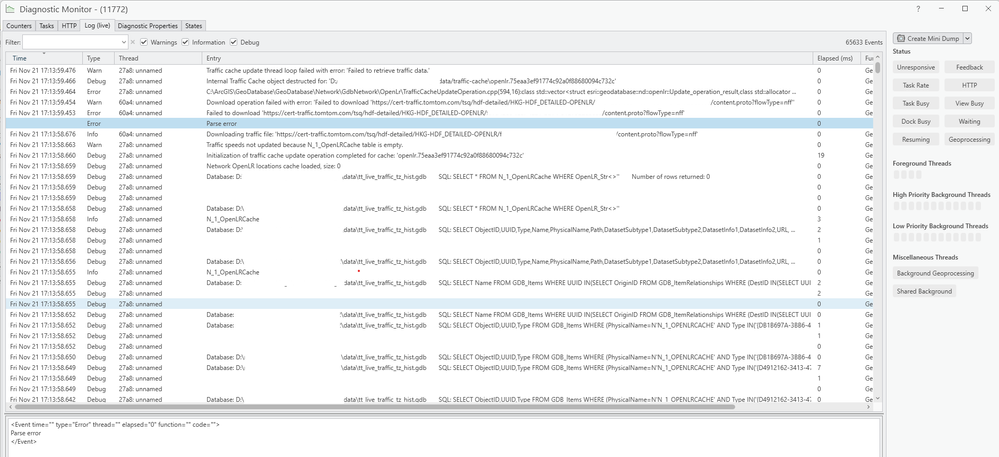Click the Shared Background thread button
The height and width of the screenshot is (457, 999).
tap(924, 291)
